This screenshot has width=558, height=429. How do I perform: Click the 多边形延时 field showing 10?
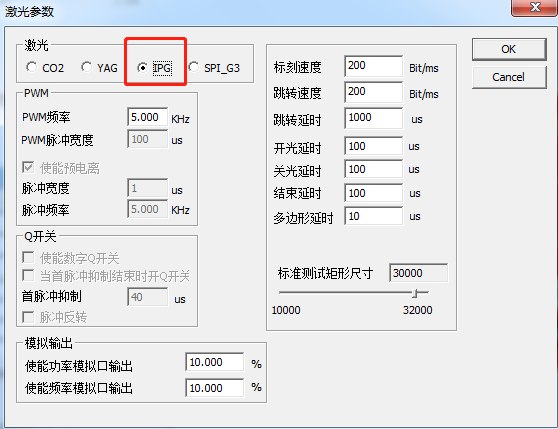click(x=373, y=216)
